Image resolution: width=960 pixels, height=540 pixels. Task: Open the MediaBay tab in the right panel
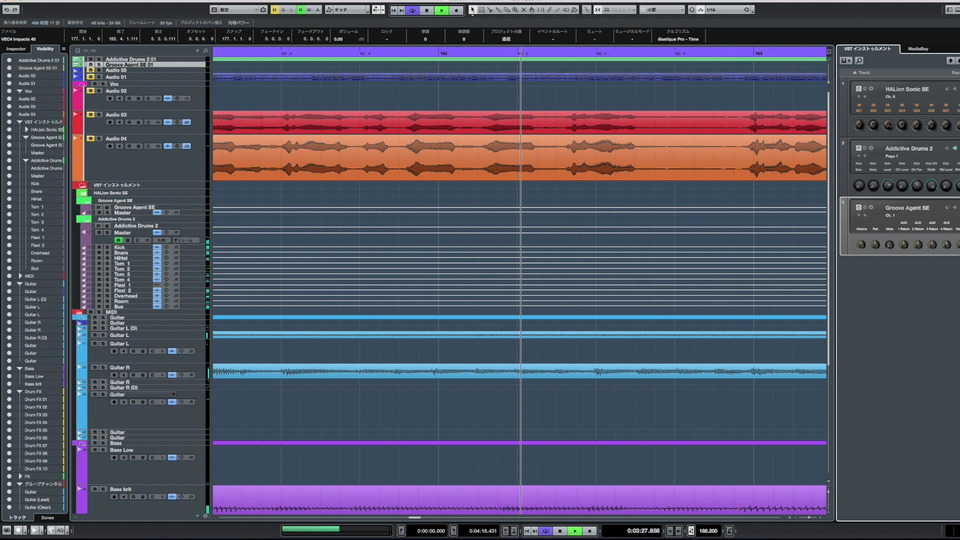[x=918, y=48]
